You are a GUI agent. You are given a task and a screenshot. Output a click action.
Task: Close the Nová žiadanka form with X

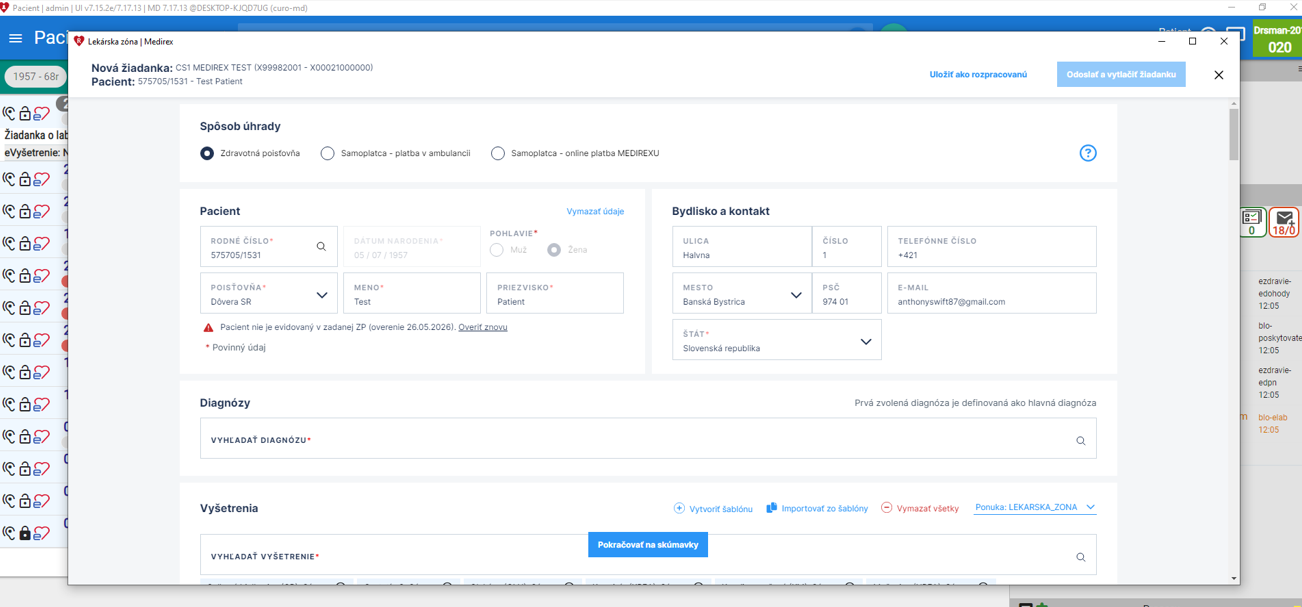click(x=1218, y=75)
